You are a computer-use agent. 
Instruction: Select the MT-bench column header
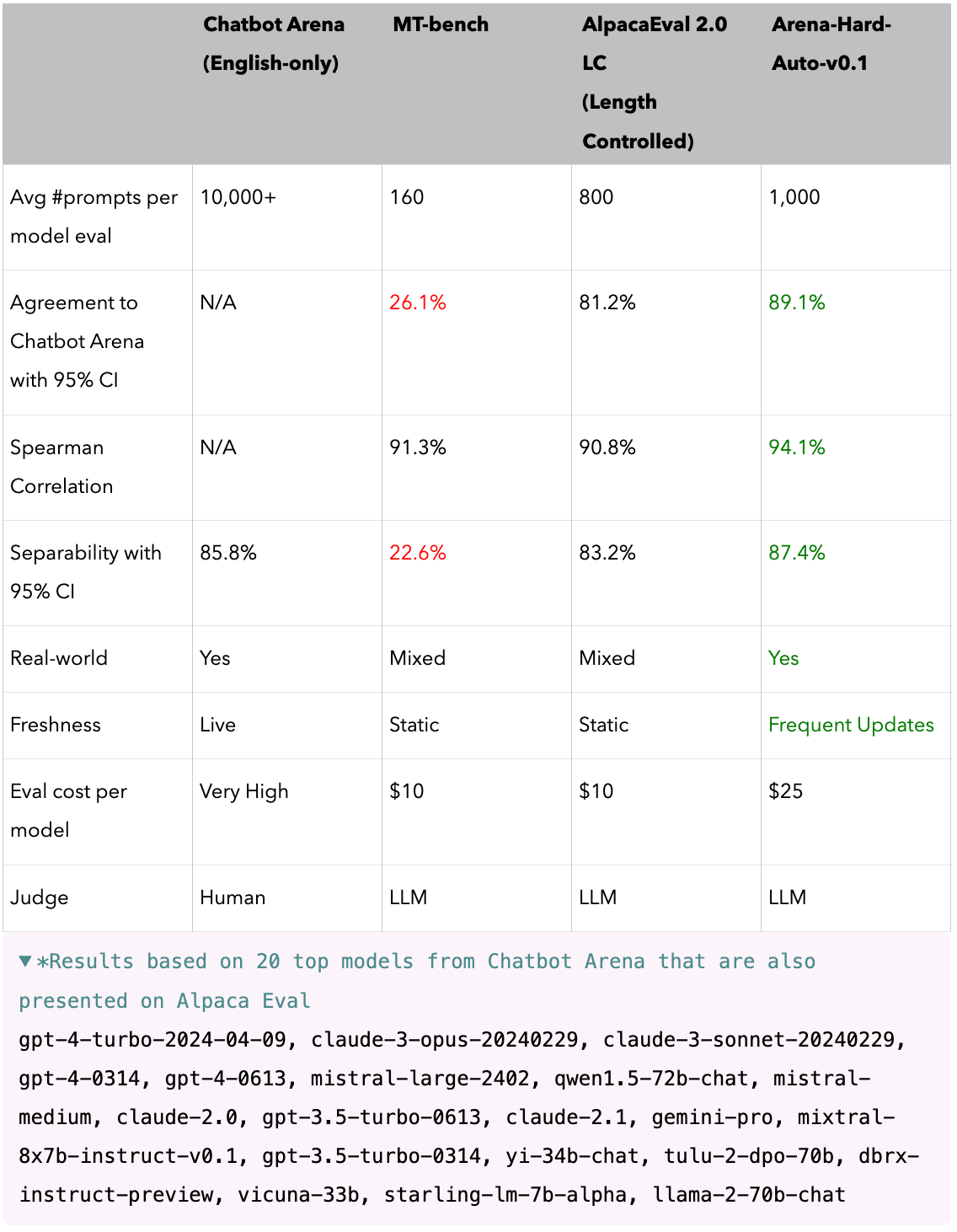point(441,24)
